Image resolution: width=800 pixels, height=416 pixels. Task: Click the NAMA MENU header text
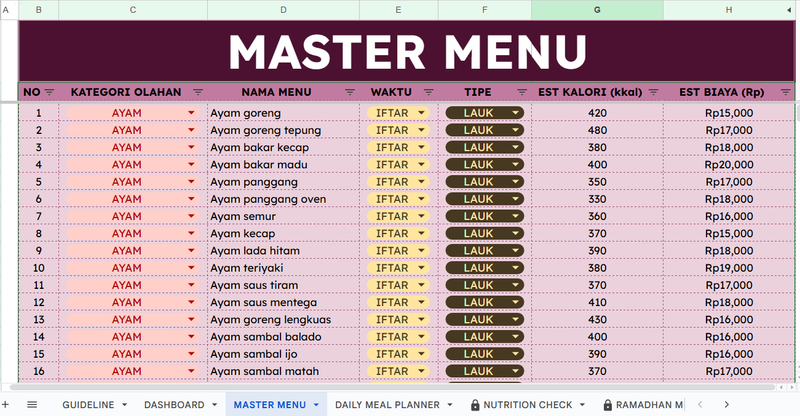click(x=276, y=92)
